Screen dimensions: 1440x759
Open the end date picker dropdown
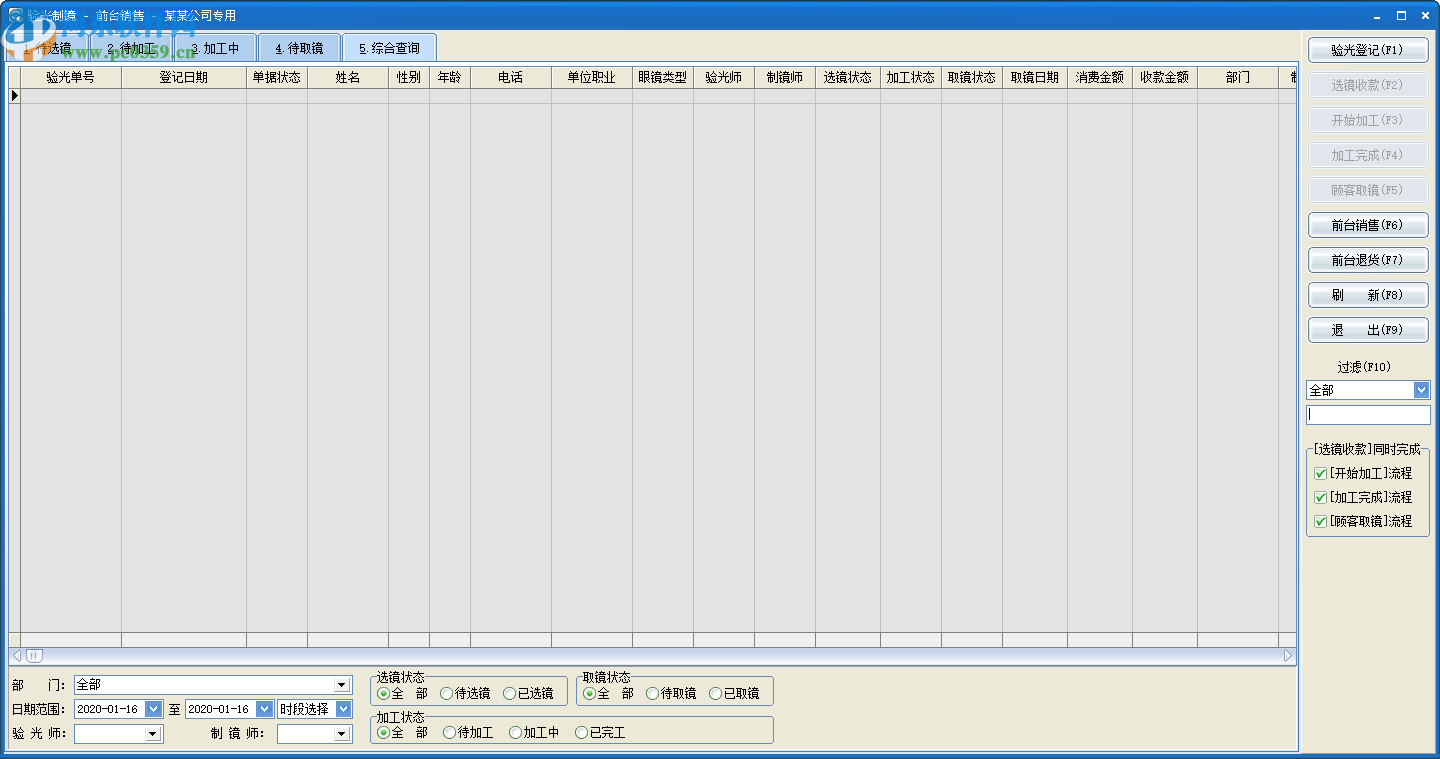[264, 709]
